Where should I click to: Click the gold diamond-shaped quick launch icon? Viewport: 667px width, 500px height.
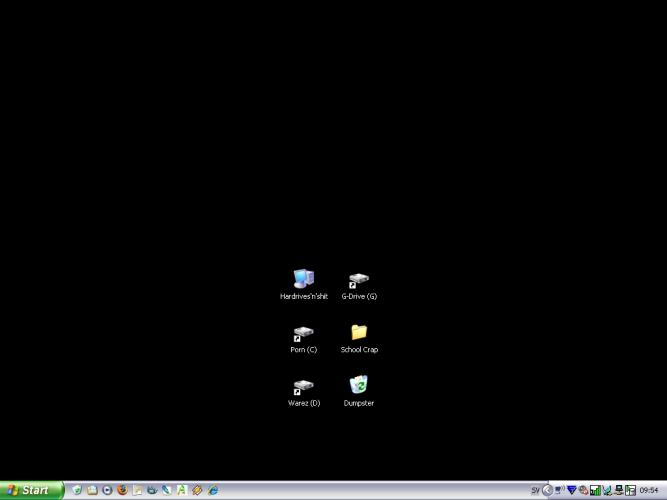[197, 490]
